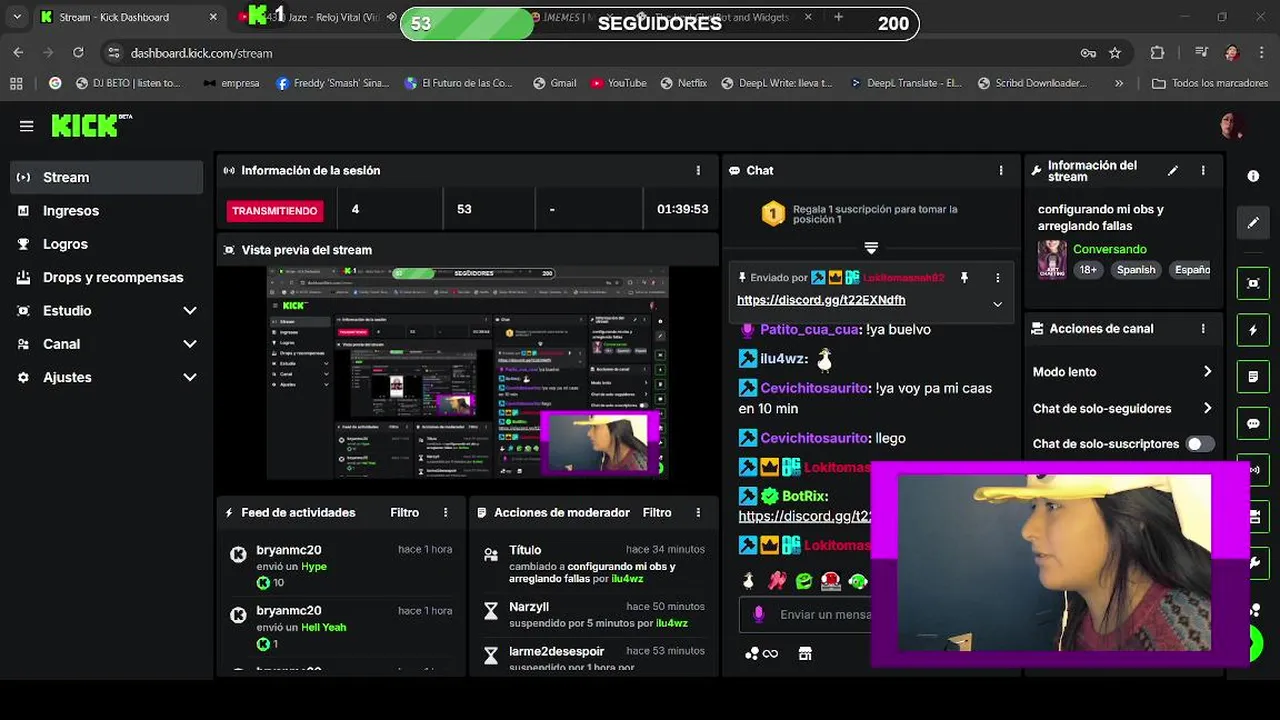The height and width of the screenshot is (720, 1280).
Task: Open Todos los marcadores folder
Action: [1209, 83]
